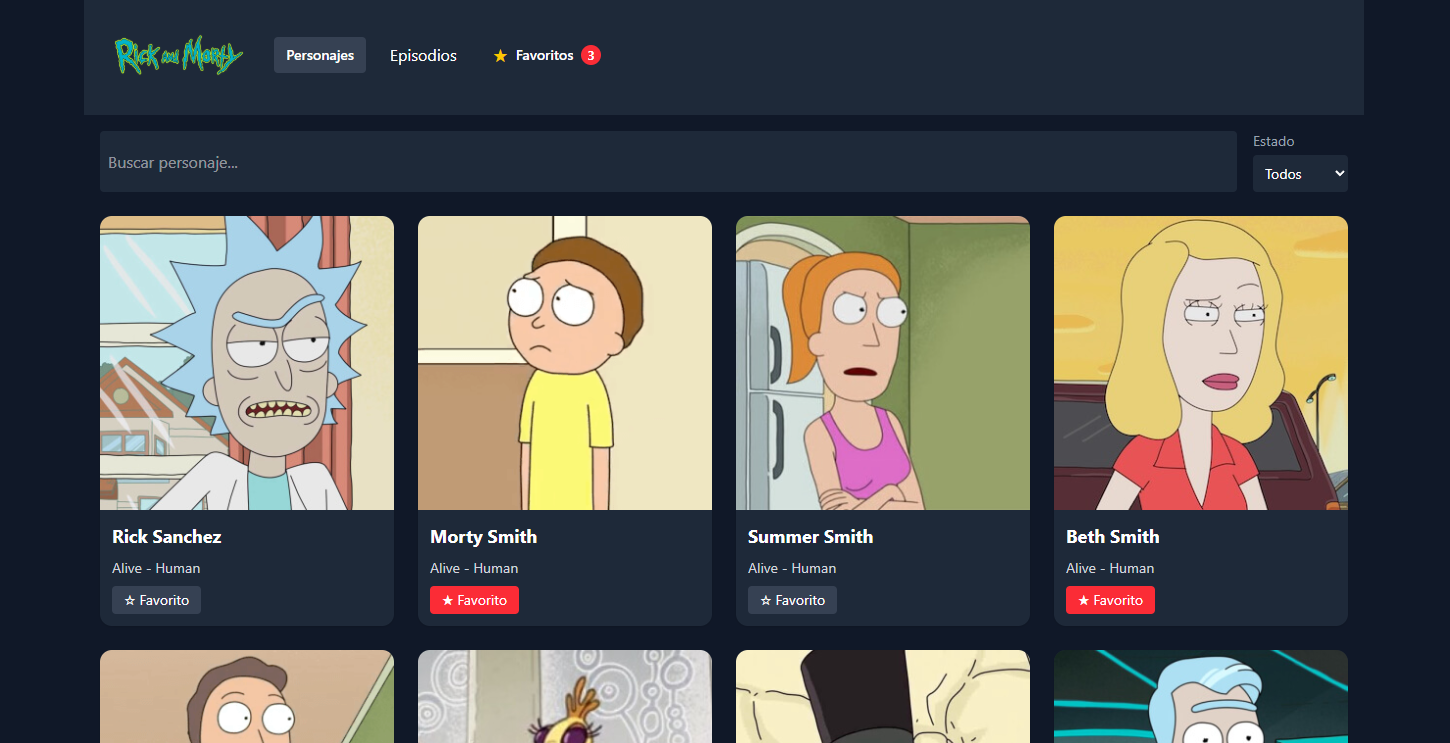Click the red favorites count badge

pyautogui.click(x=591, y=55)
